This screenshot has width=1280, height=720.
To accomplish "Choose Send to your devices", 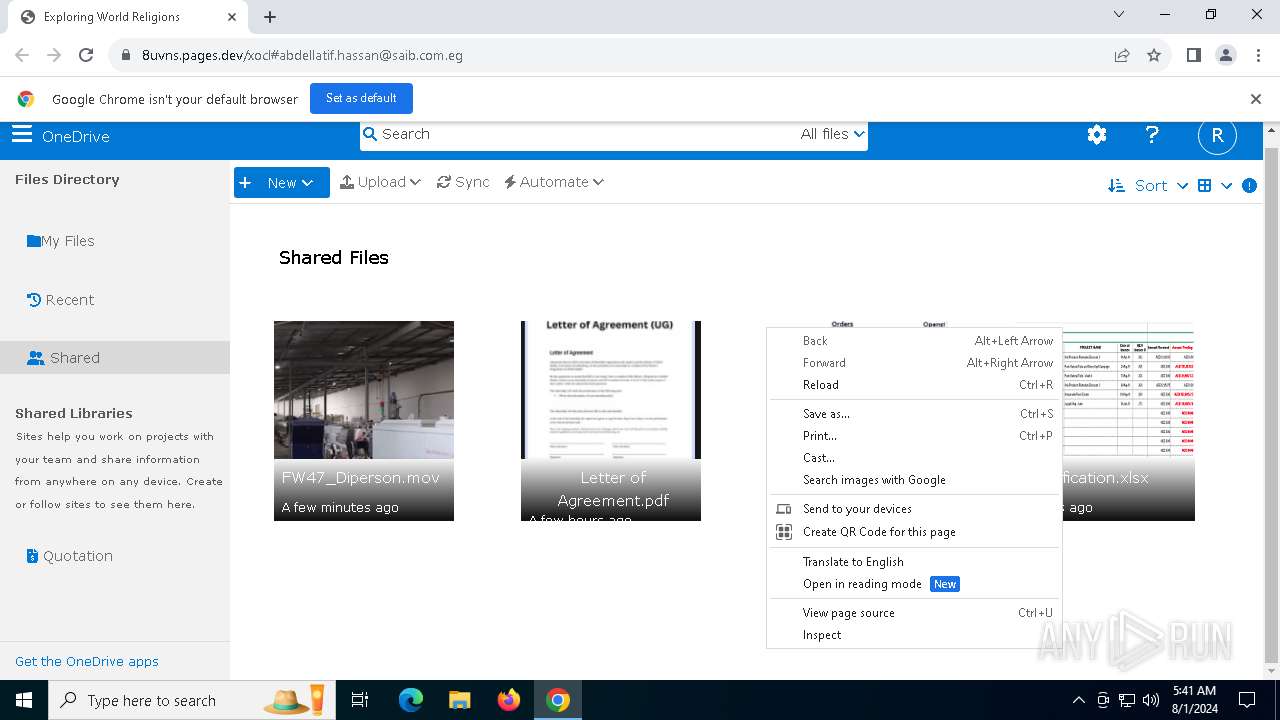I will pyautogui.click(x=913, y=509).
